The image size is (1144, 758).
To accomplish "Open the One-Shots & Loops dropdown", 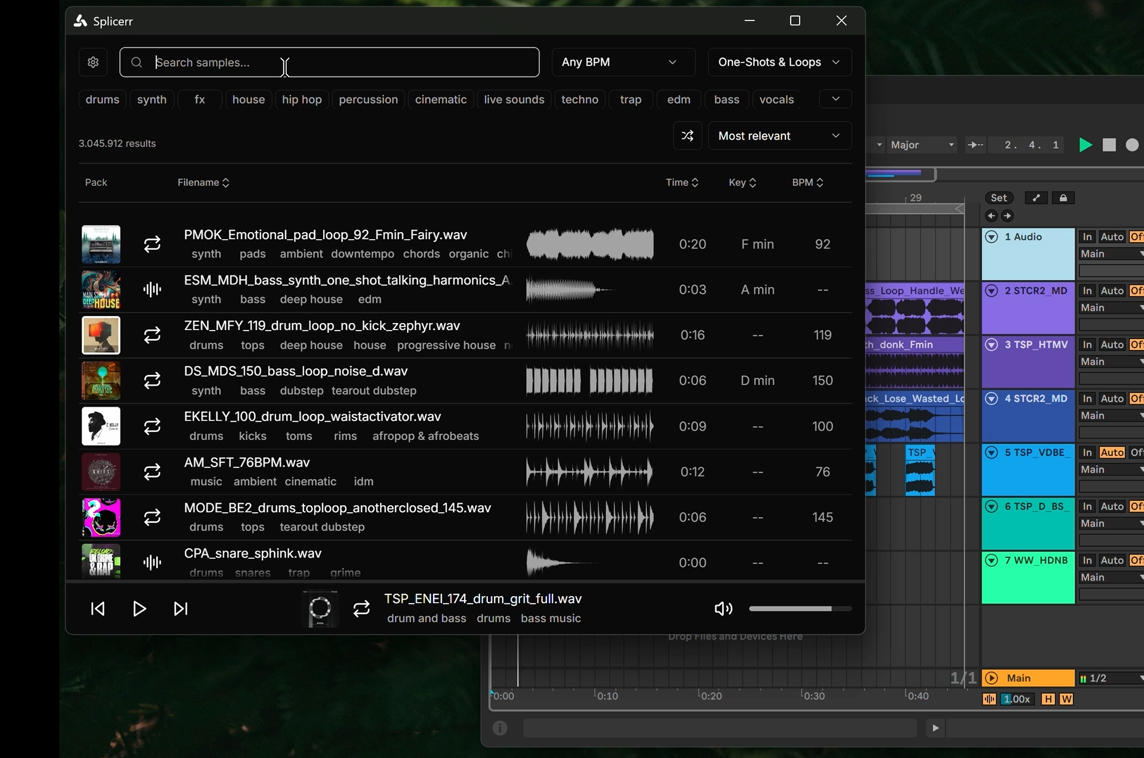I will tap(779, 62).
